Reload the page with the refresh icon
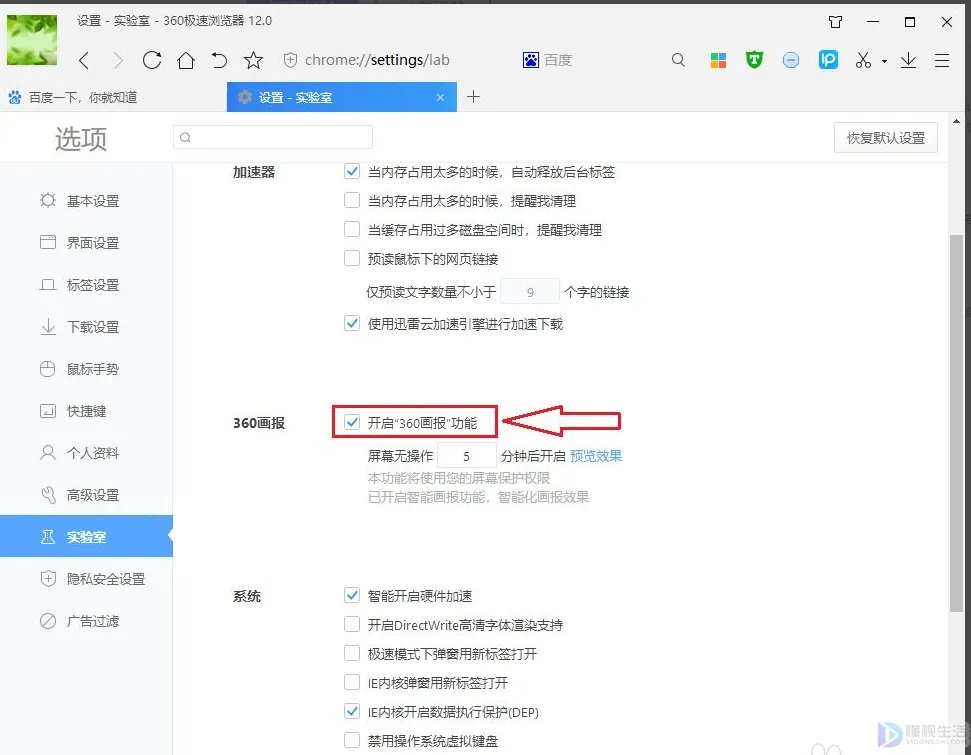This screenshot has width=971, height=755. point(152,60)
